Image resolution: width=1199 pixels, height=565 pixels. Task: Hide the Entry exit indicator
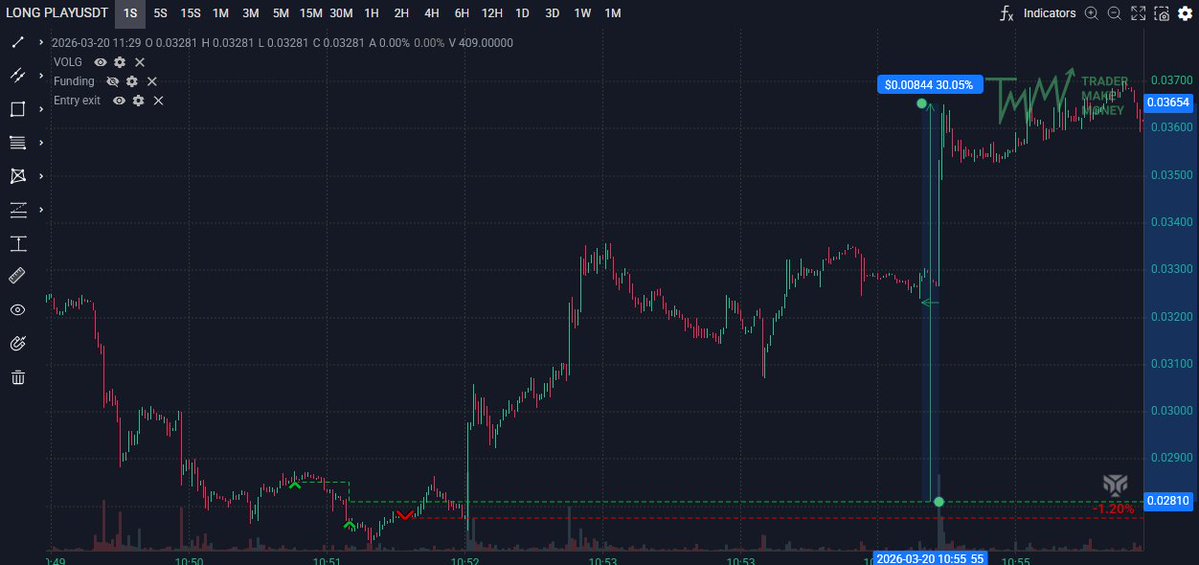pyautogui.click(x=119, y=101)
